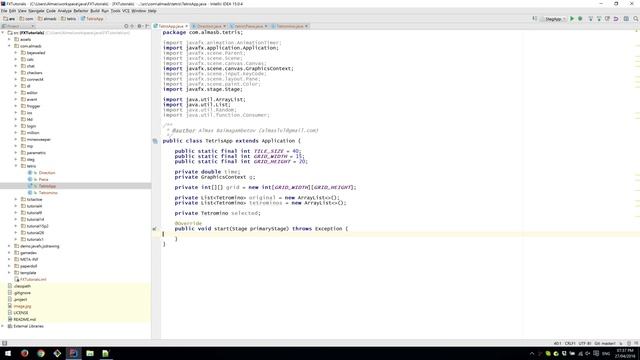Open the run configuration dropdown
This screenshot has height=360, width=640.
tap(554, 19)
